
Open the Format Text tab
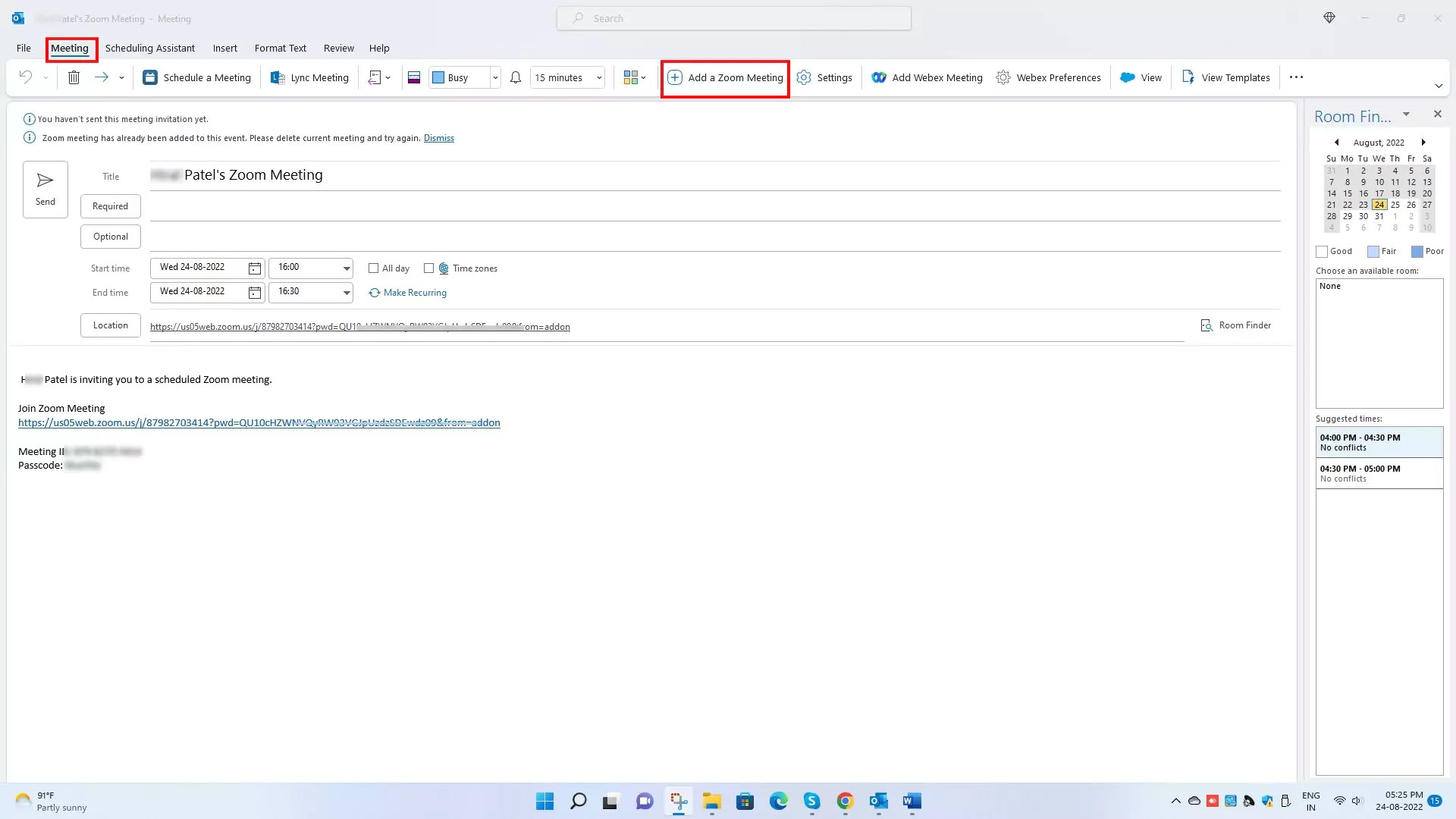click(x=280, y=48)
